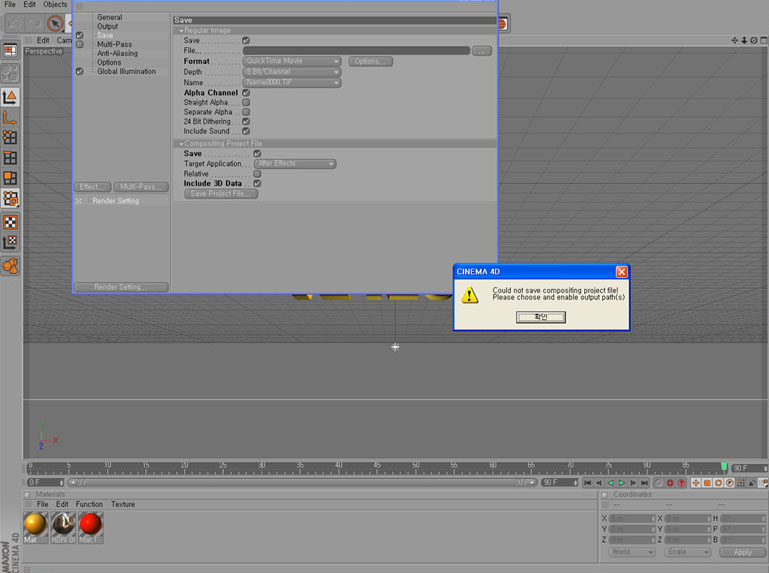Click the orange primitives objects icon

pyautogui.click(x=10, y=266)
